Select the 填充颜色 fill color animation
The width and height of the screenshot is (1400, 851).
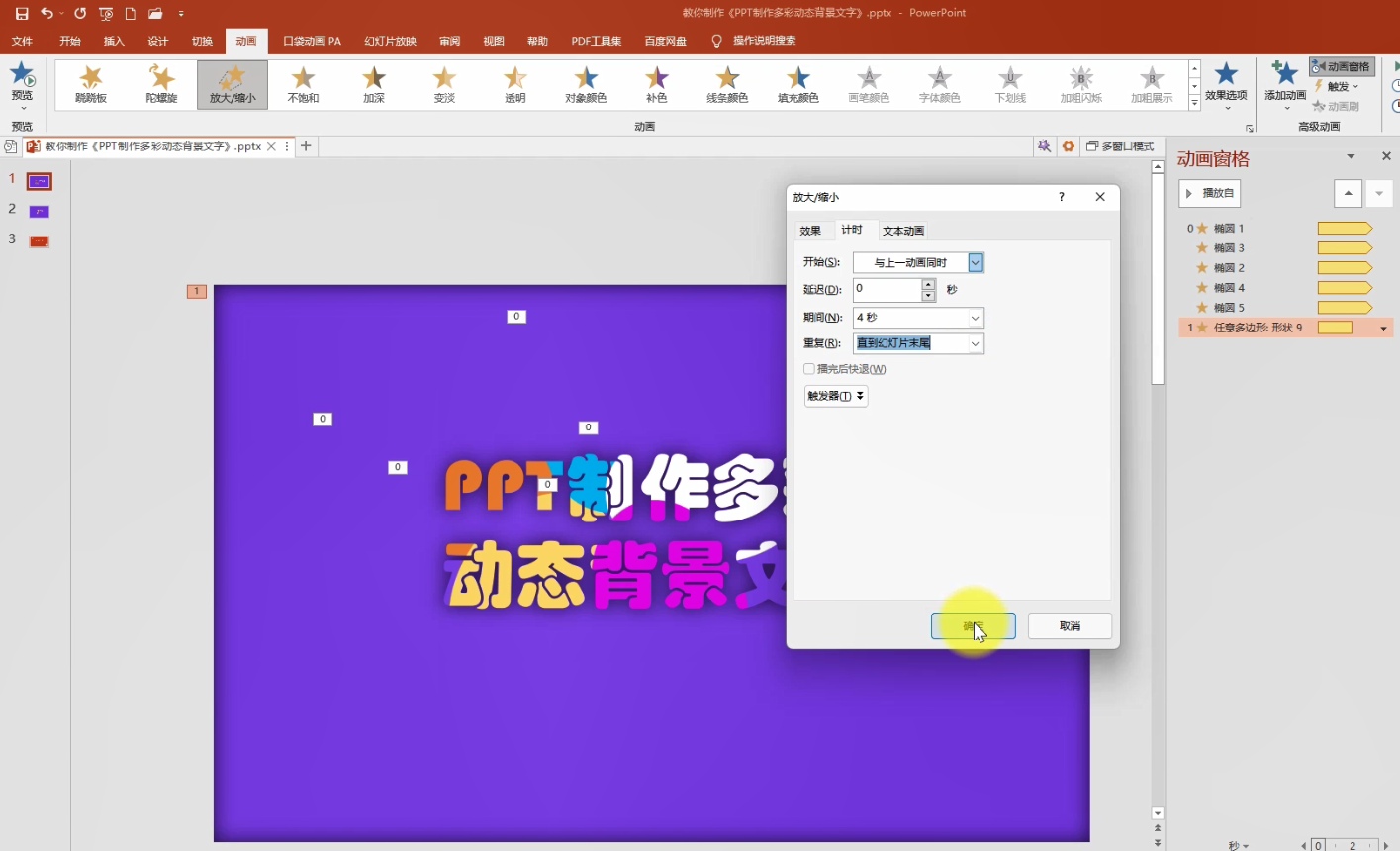[798, 85]
